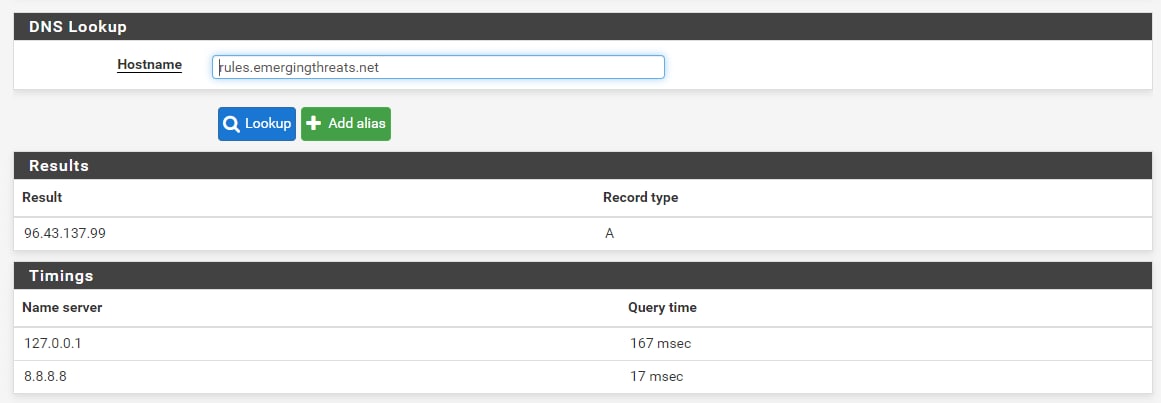Click the Record type column header
Viewport: 1161px width, 403px height.
click(640, 198)
